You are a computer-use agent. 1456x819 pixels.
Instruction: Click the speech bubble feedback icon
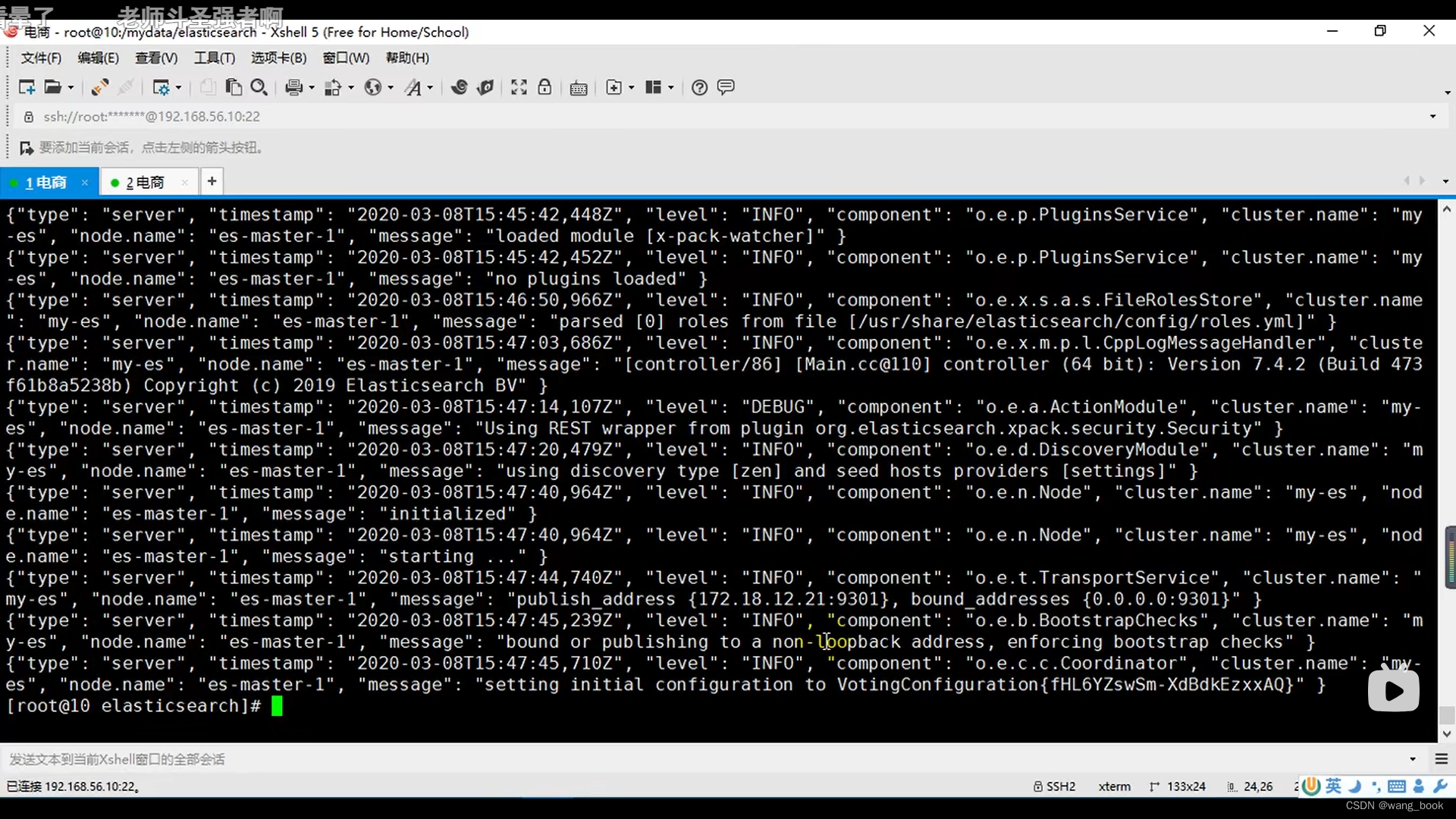(x=726, y=87)
